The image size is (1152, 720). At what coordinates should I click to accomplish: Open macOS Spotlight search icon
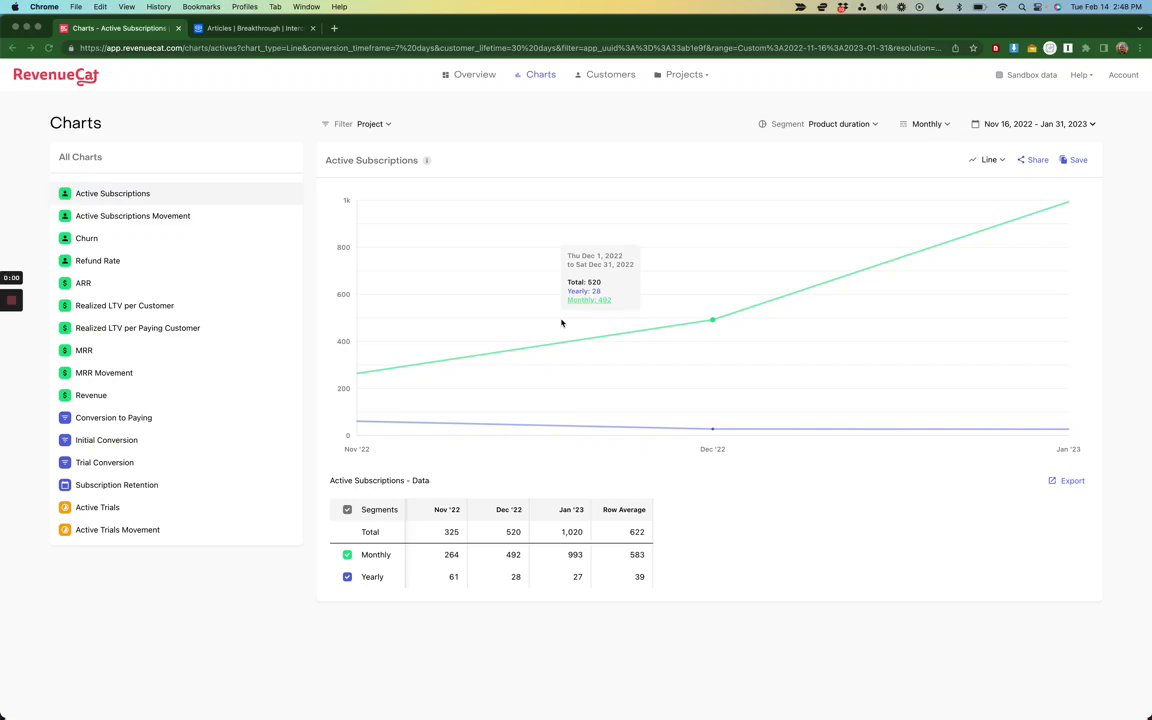coord(1021,7)
